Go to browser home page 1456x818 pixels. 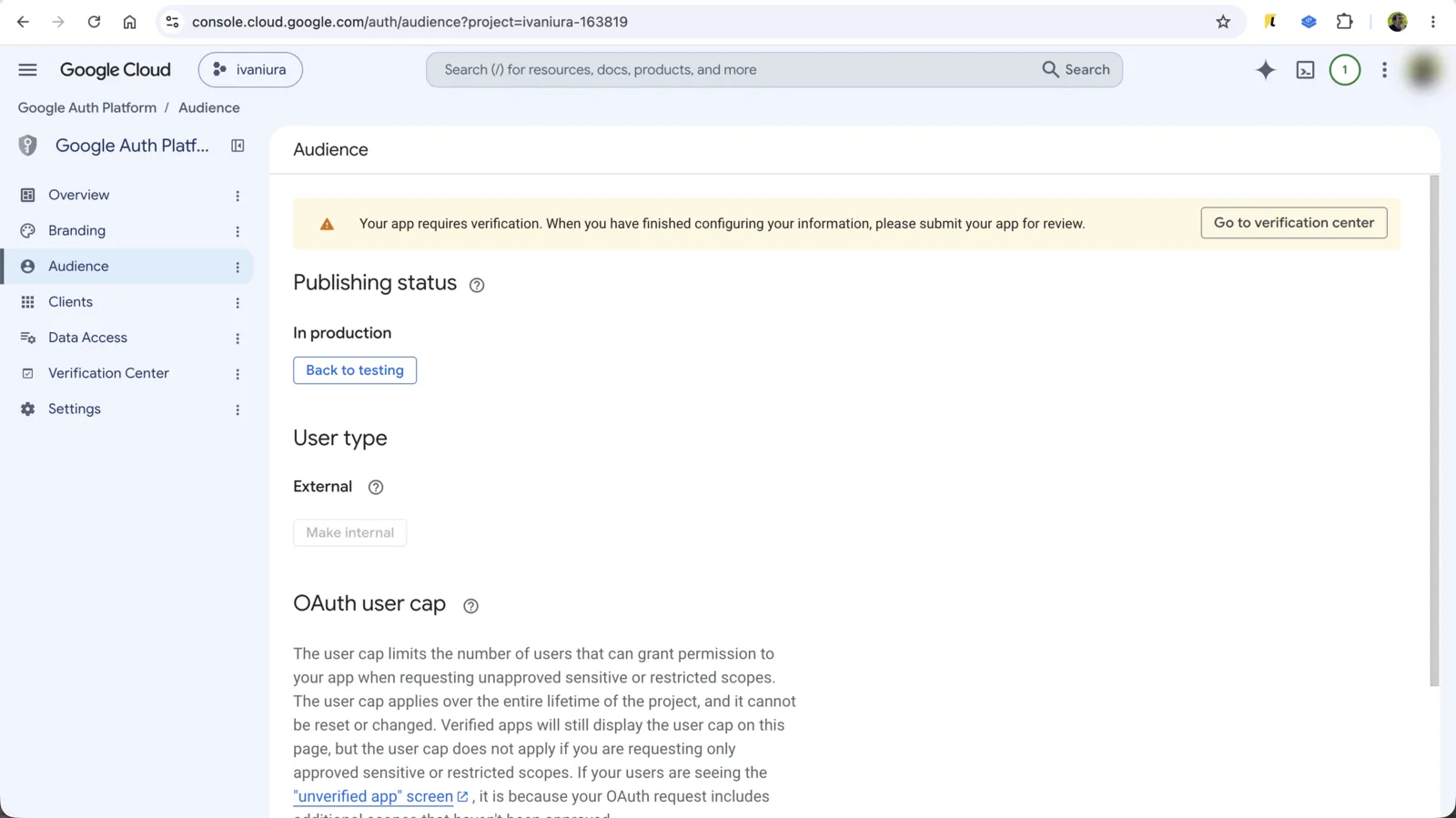129,22
